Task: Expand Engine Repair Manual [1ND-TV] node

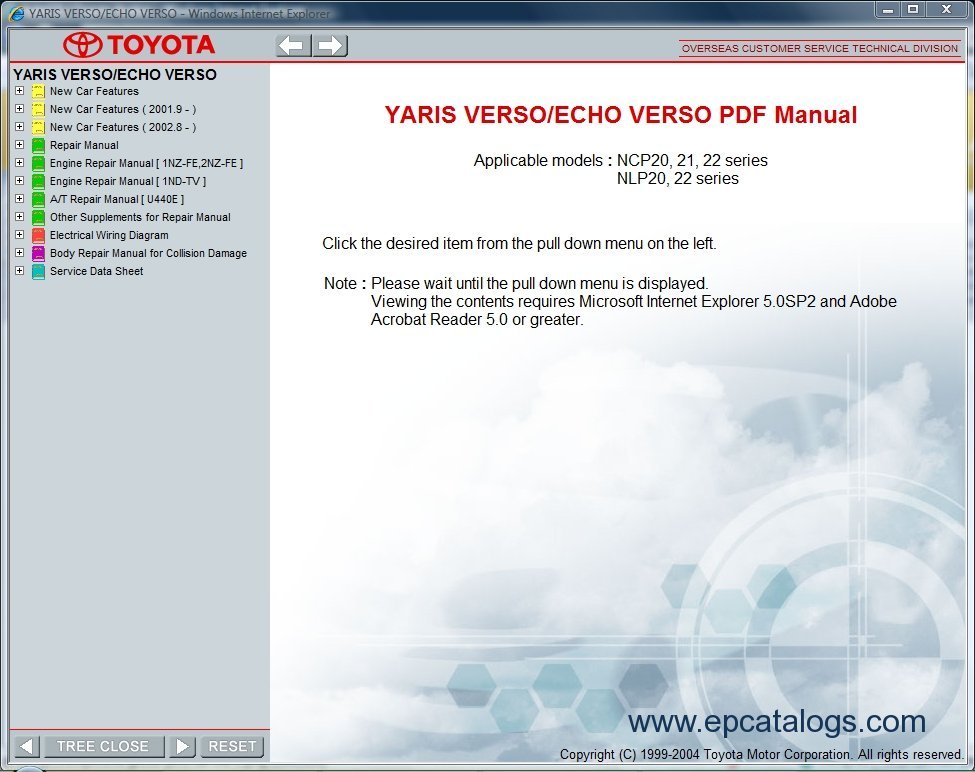Action: click(x=19, y=180)
